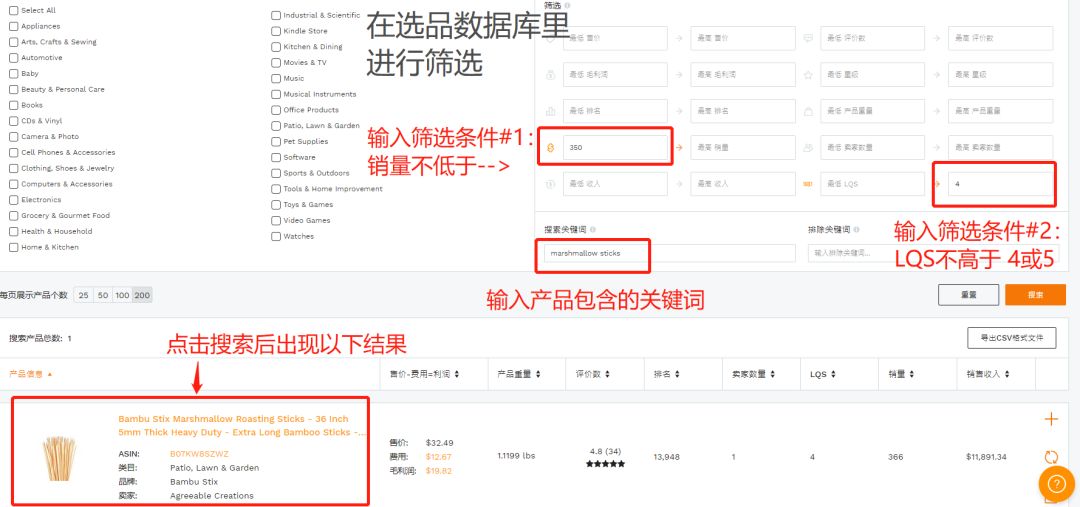Enable the Patio, Lawn & Garden category
Image resolution: width=1080 pixels, height=507 pixels.
click(276, 126)
